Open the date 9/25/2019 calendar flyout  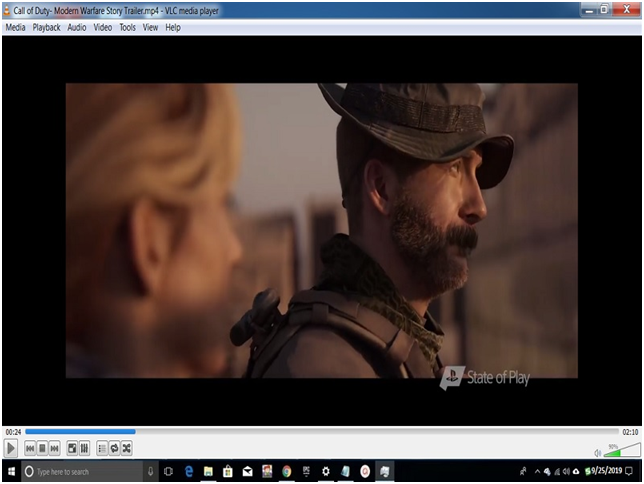pos(606,471)
